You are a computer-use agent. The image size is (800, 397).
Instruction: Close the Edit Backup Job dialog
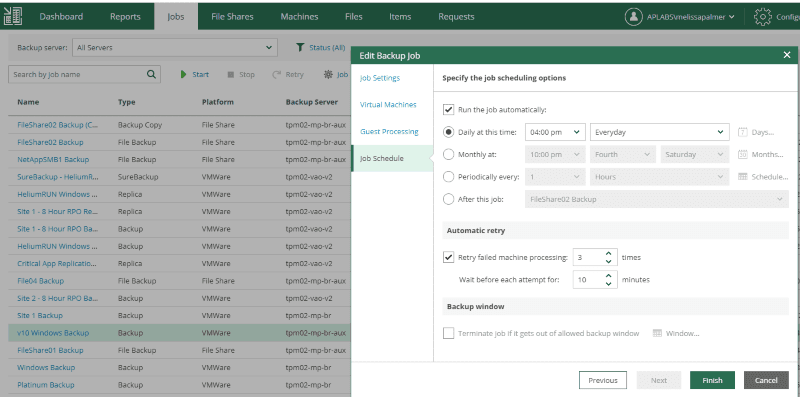coord(787,55)
